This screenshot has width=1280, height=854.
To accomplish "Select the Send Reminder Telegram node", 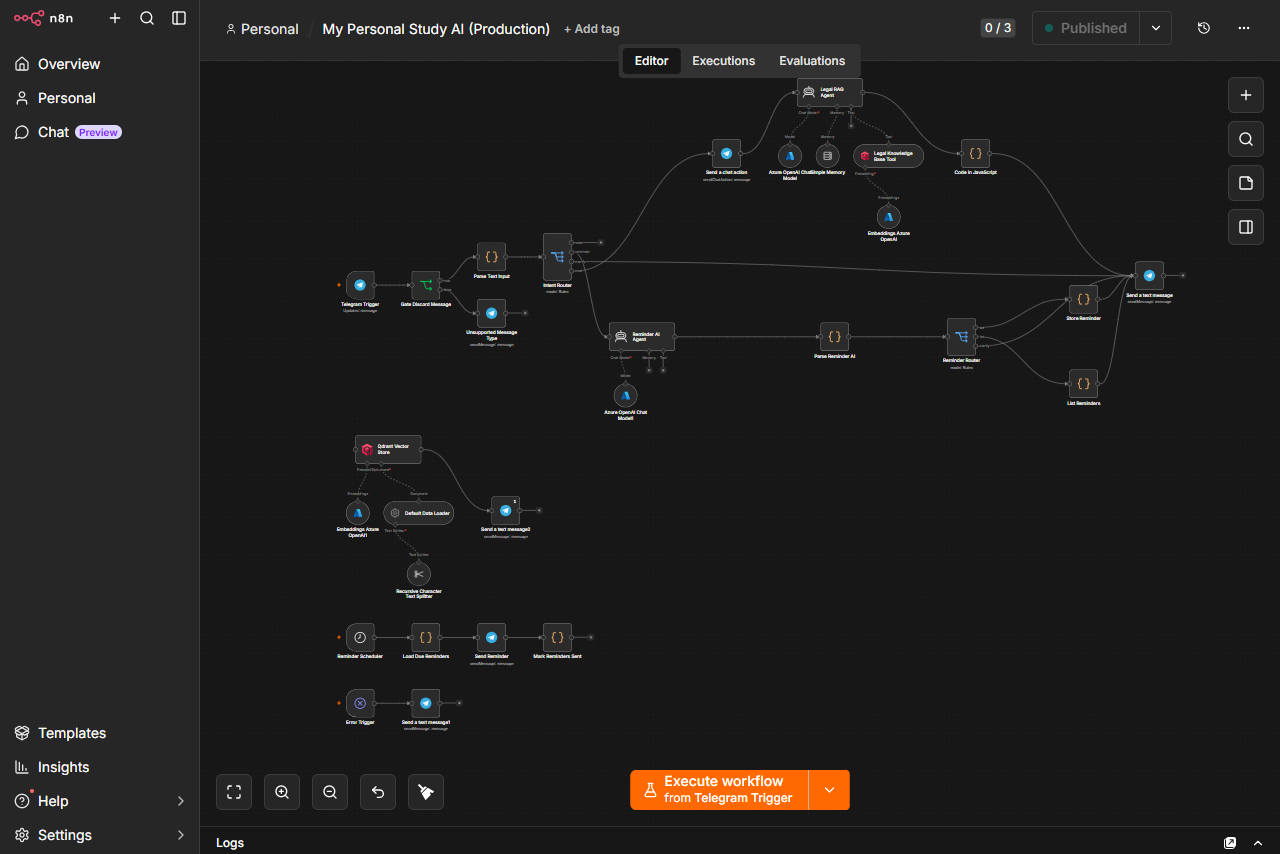I will pyautogui.click(x=491, y=637).
